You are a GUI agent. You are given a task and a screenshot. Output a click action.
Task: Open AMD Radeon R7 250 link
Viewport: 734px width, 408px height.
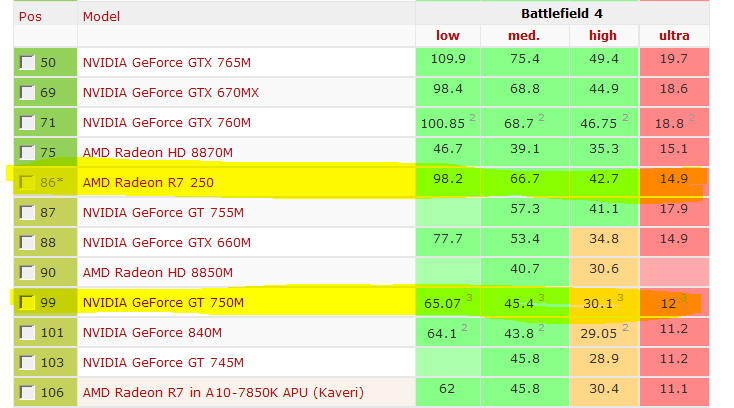(148, 182)
